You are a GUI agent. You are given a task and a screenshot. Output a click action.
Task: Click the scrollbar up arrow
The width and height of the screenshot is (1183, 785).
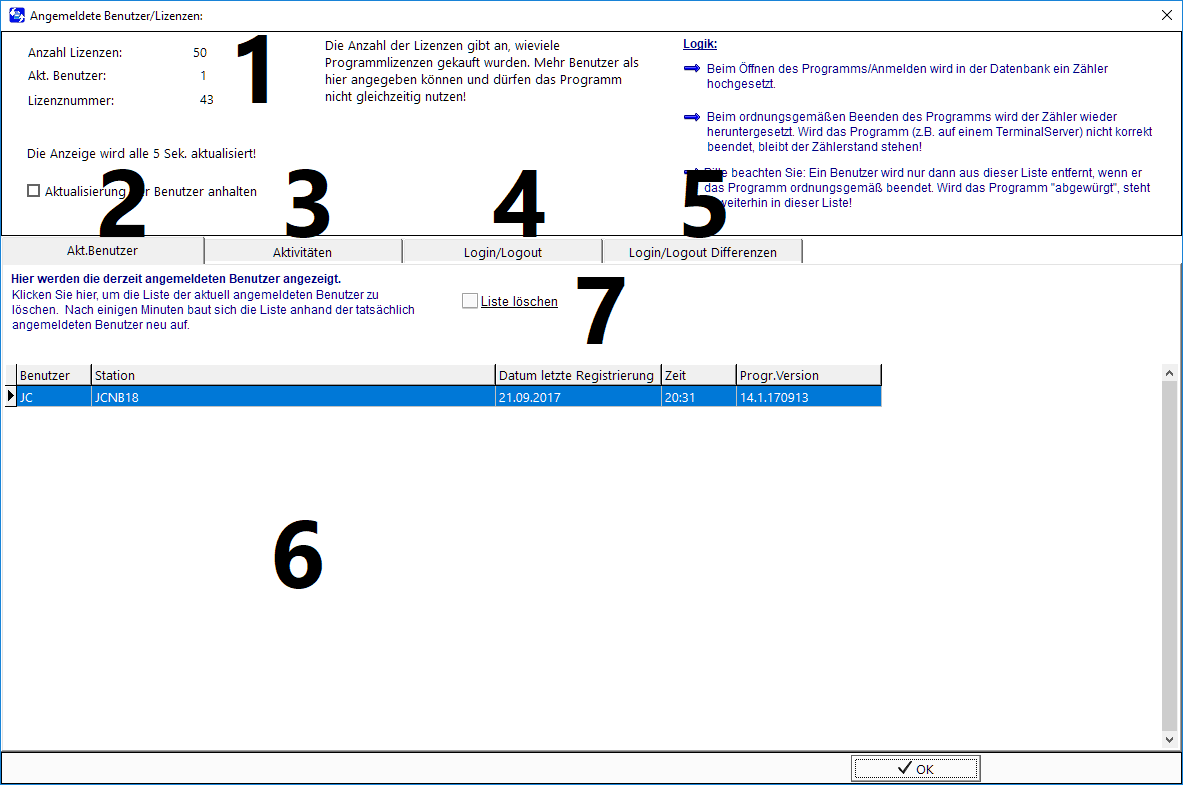click(1169, 373)
